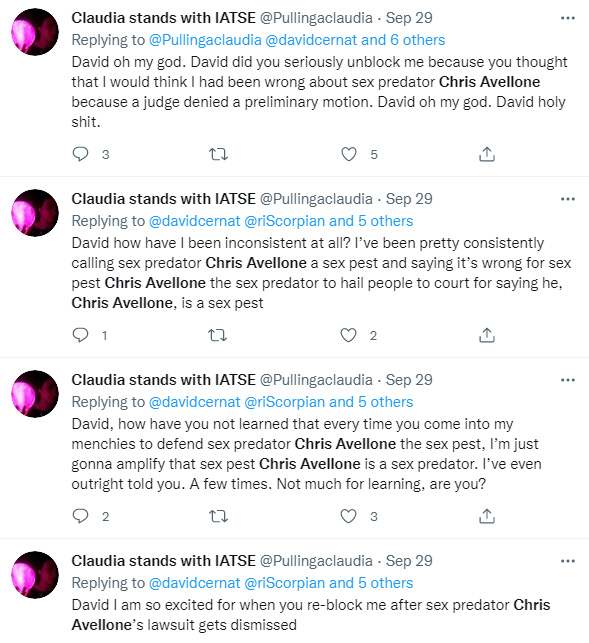The height and width of the screenshot is (643, 589).
Task: Open the more options menu on second tweet
Action: (568, 199)
